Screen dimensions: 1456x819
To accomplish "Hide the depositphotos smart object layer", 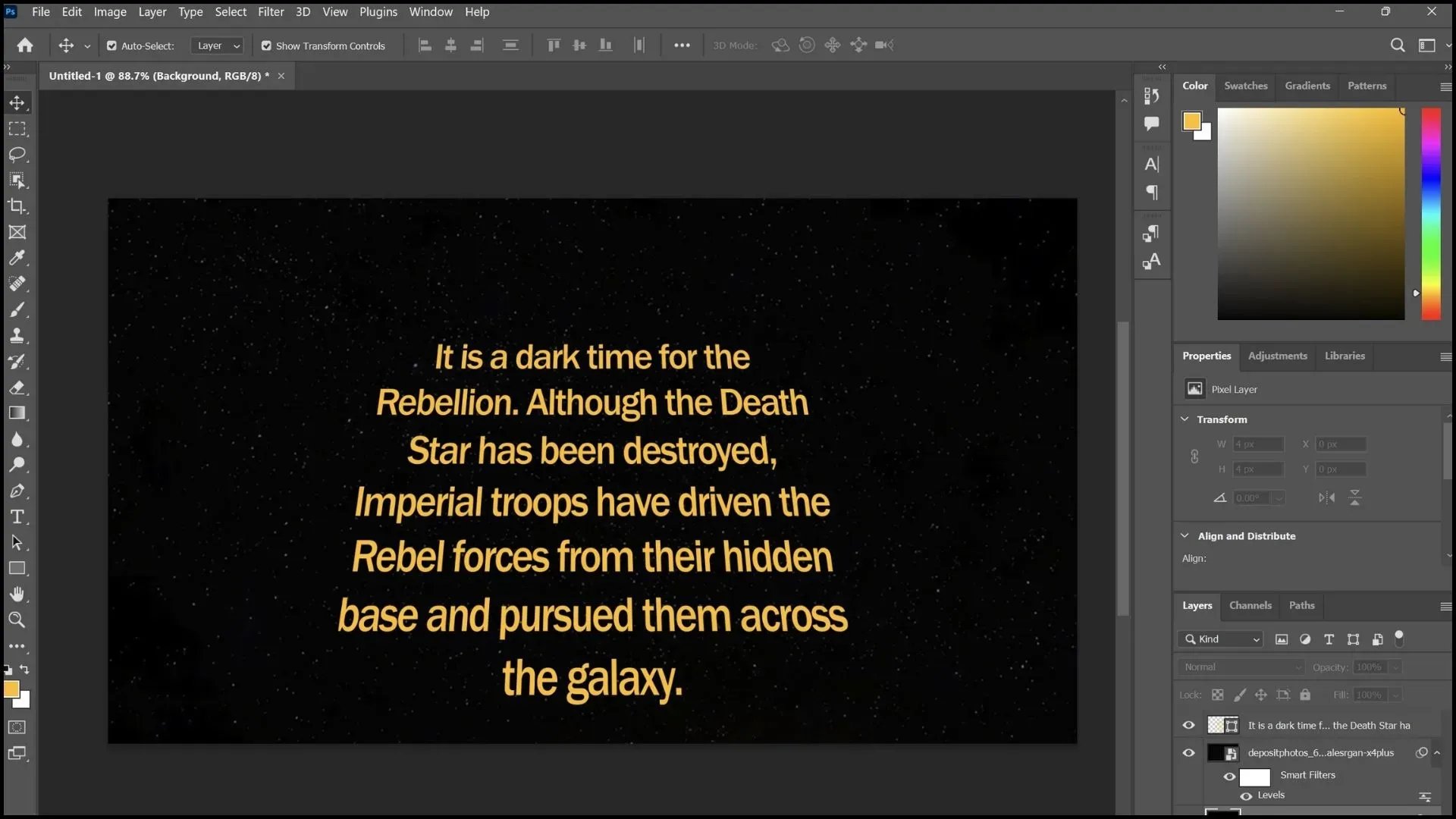I will click(x=1188, y=753).
